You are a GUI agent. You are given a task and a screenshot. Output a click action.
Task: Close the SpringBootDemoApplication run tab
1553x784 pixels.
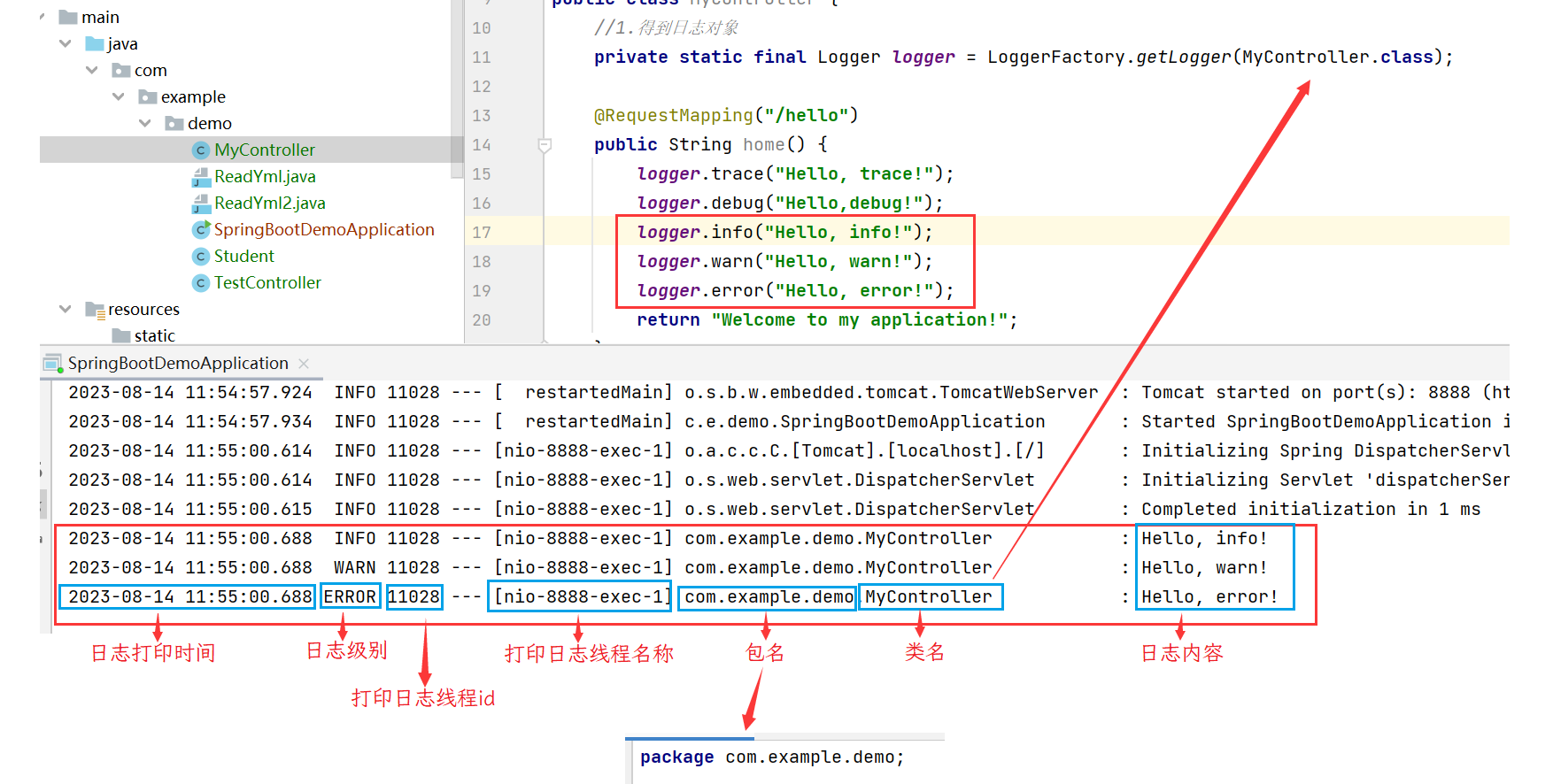[304, 364]
